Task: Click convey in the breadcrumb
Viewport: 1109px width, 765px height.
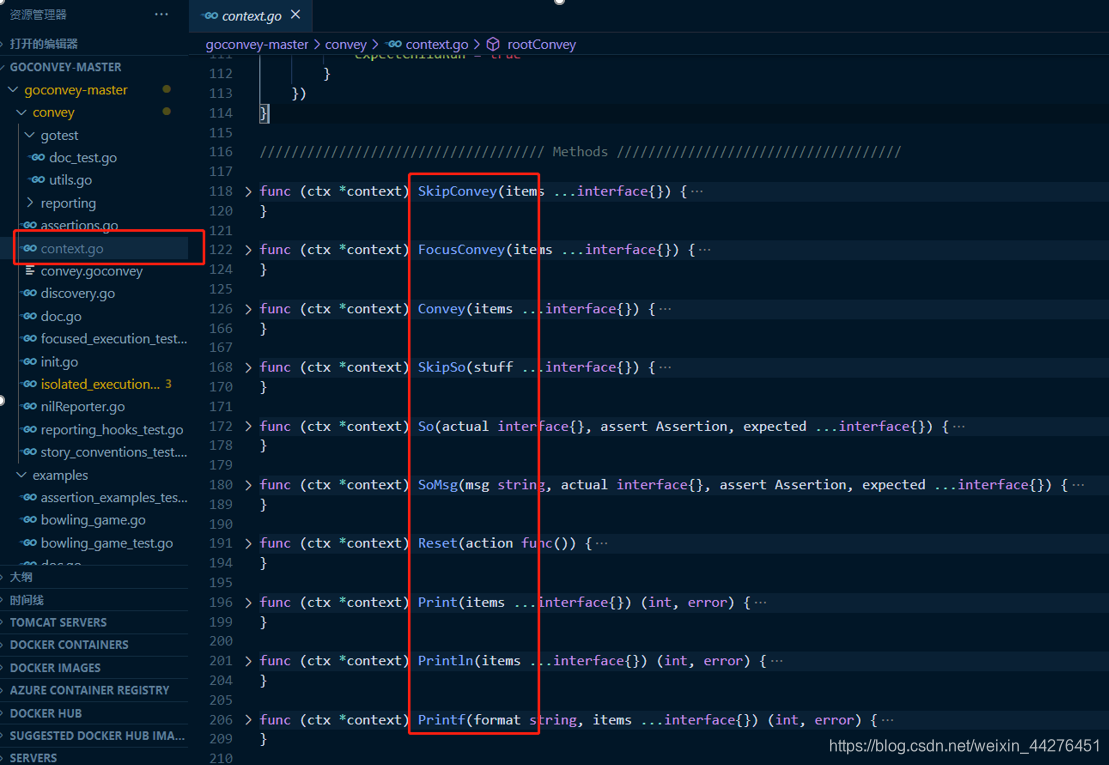Action: (x=345, y=45)
